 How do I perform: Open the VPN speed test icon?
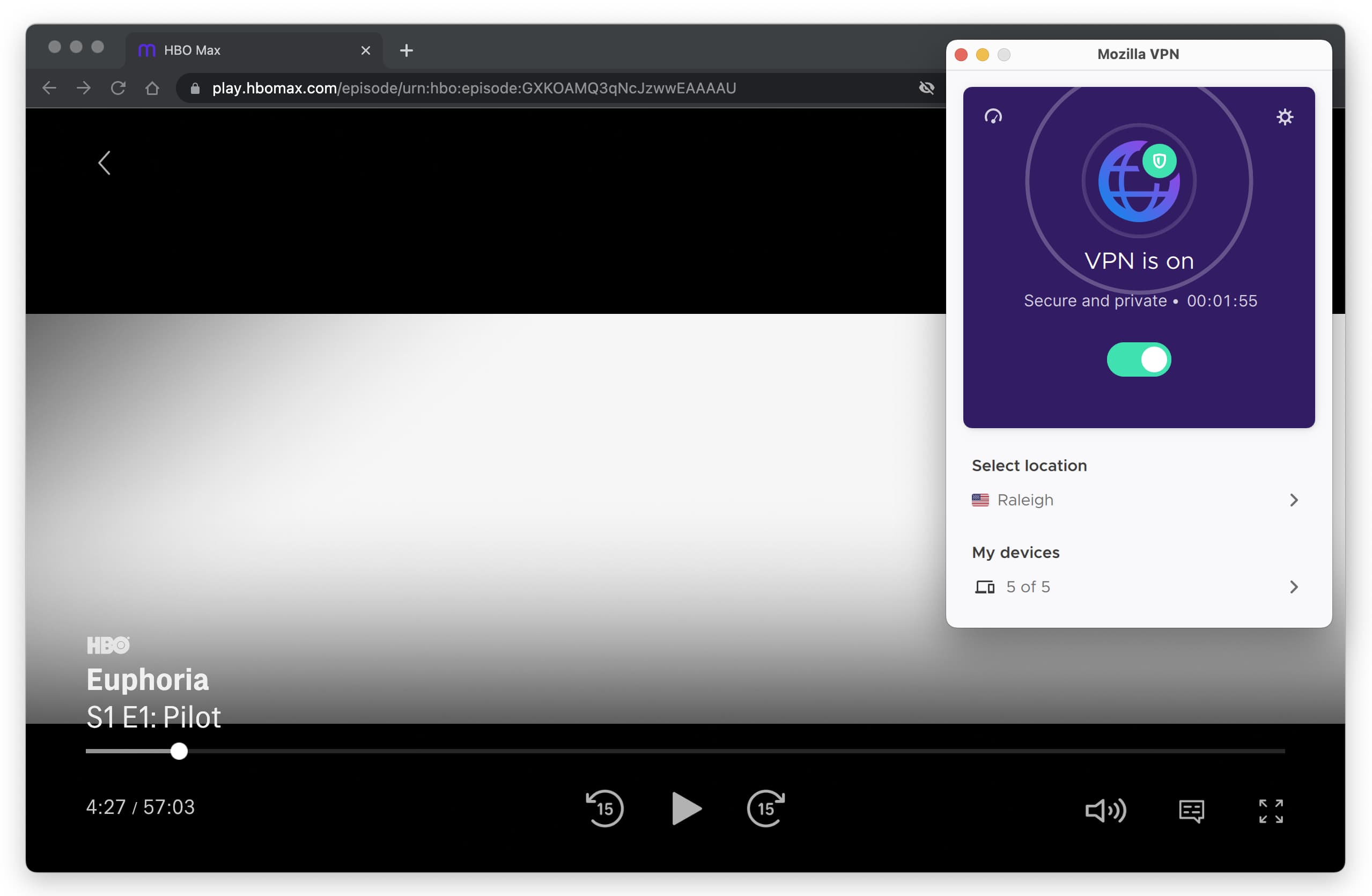tap(994, 117)
